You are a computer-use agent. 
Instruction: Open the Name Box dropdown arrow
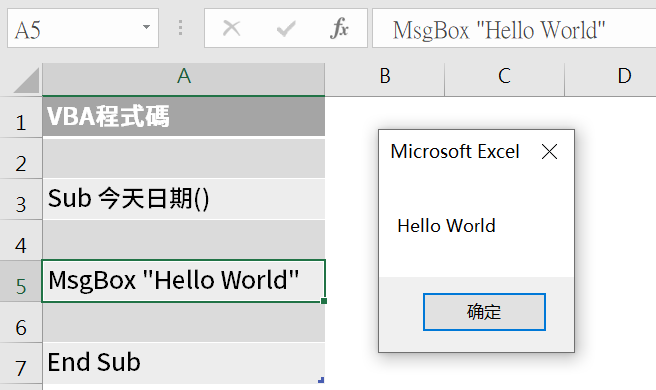146,27
